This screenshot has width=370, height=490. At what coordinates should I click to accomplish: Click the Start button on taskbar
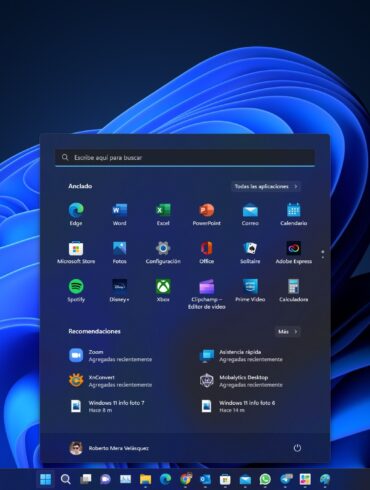click(x=45, y=479)
